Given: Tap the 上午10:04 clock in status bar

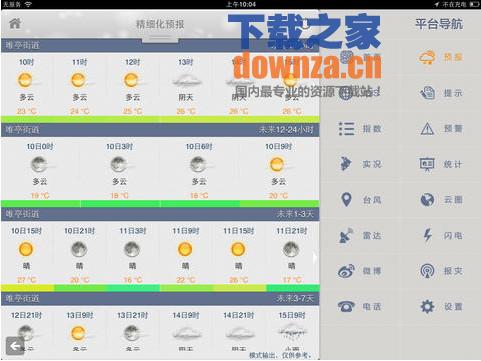Looking at the screenshot, I should point(241,4).
